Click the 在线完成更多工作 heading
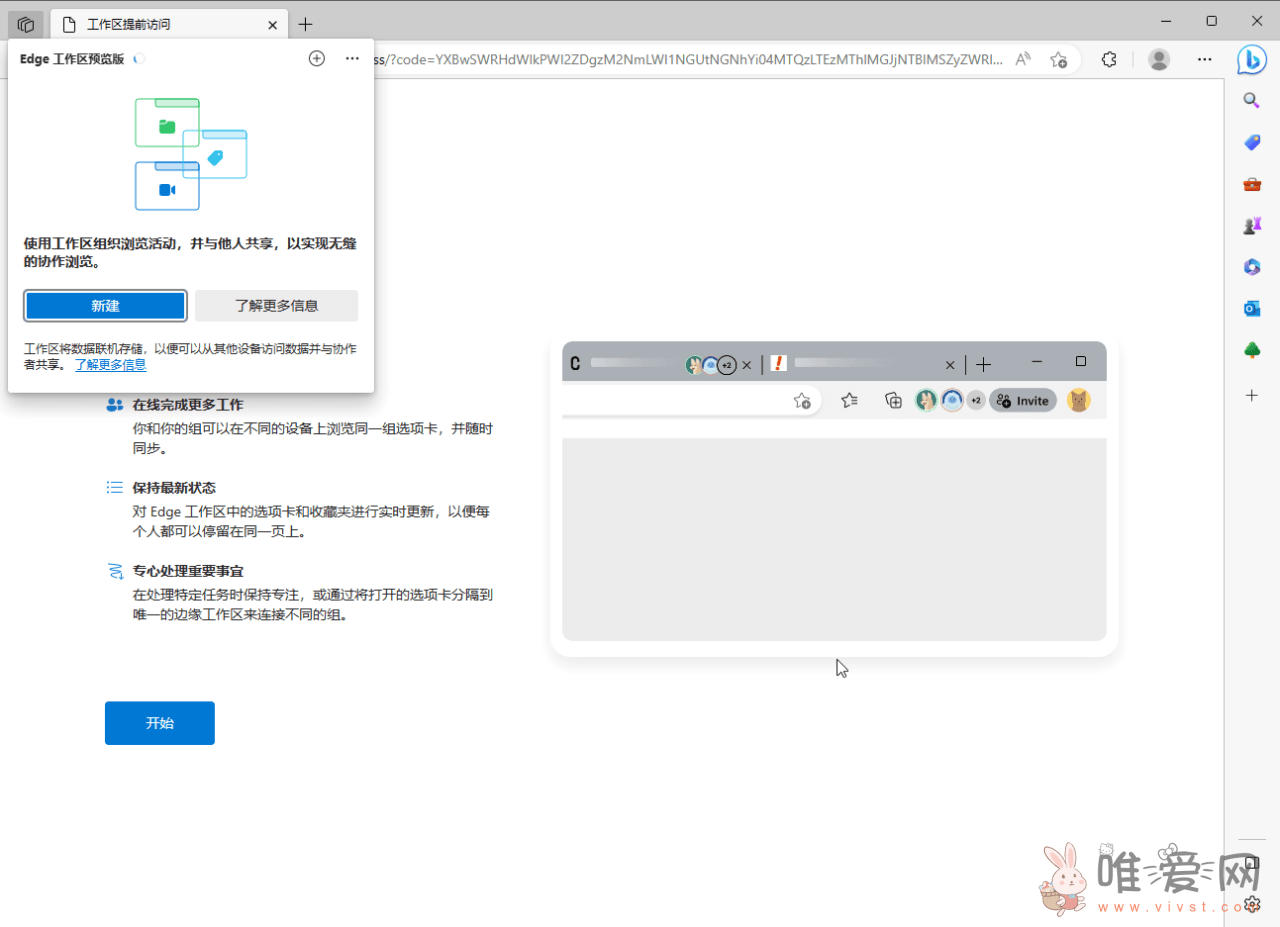This screenshot has width=1280, height=927. click(x=188, y=405)
